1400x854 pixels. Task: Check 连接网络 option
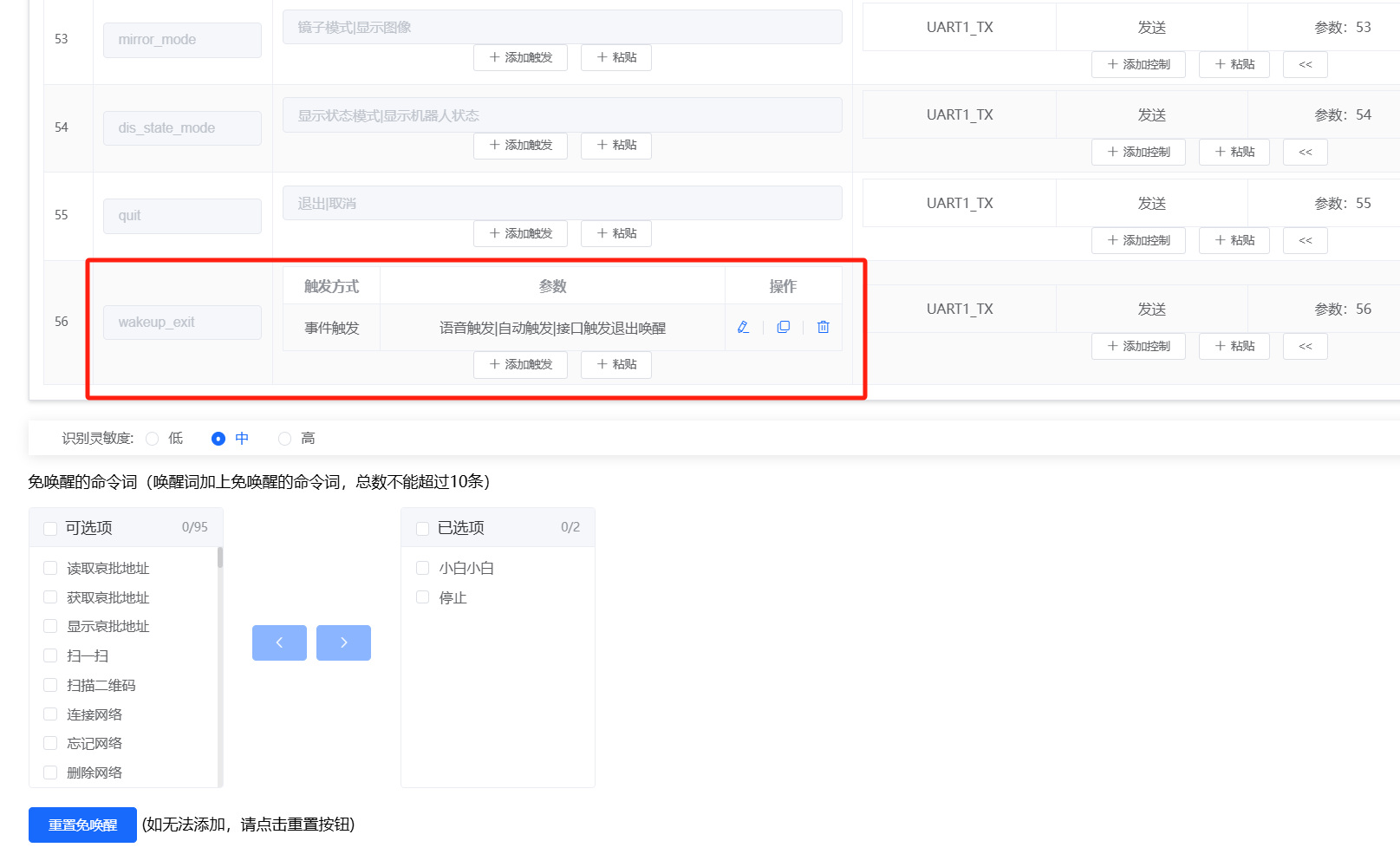[x=50, y=714]
